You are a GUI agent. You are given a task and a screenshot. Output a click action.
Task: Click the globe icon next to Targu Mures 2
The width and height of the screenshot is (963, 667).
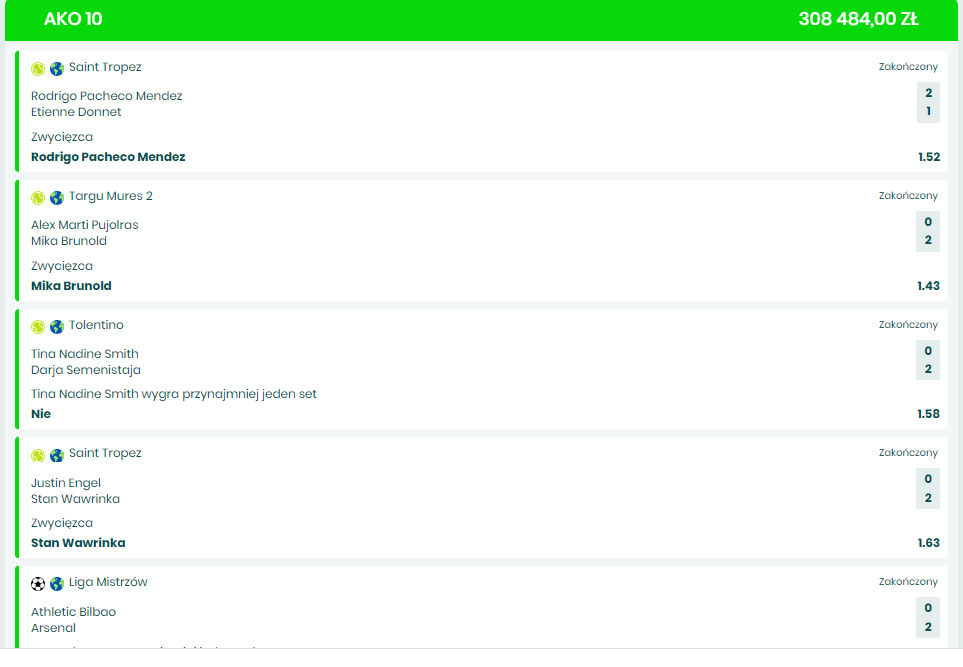tap(57, 198)
